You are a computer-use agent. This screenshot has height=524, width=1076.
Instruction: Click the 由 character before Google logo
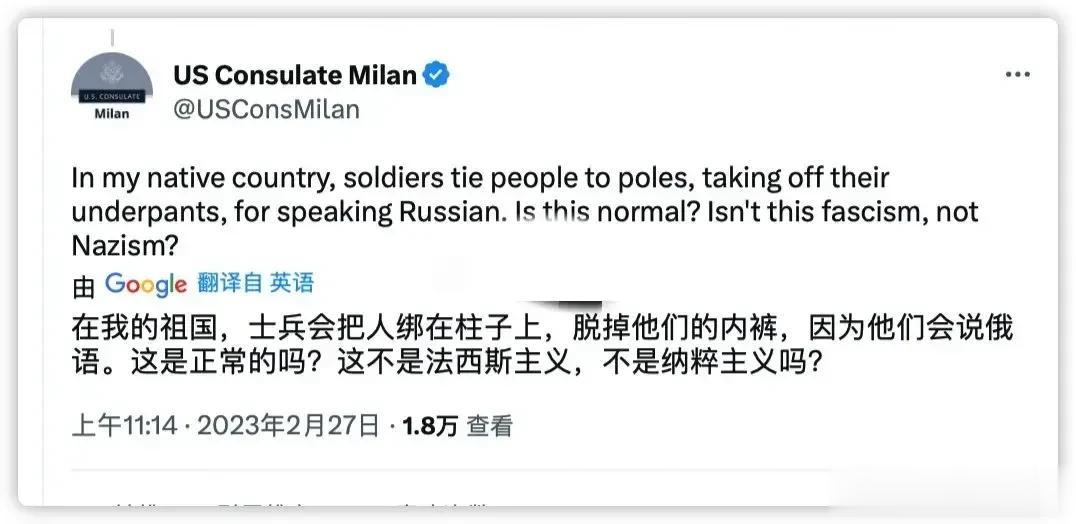[x=83, y=287]
